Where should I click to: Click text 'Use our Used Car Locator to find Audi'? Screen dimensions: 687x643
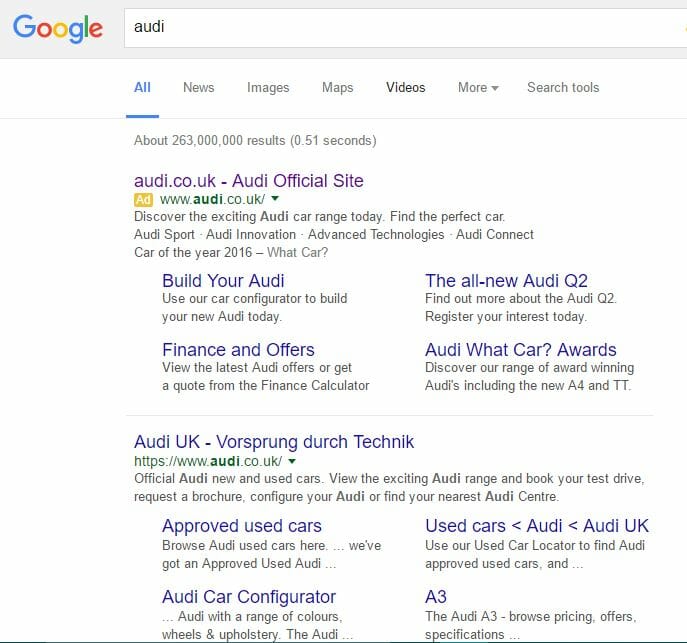pyautogui.click(x=535, y=546)
